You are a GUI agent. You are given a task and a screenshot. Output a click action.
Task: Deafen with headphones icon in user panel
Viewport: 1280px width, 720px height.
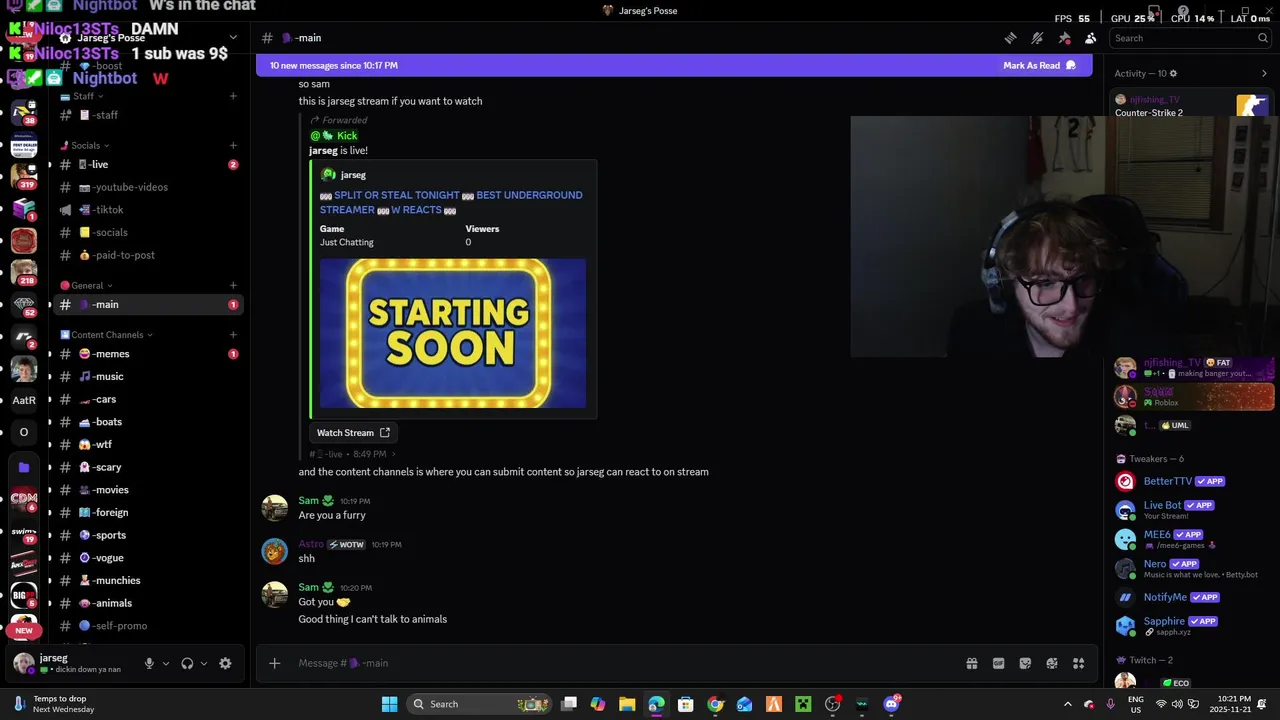(x=187, y=663)
